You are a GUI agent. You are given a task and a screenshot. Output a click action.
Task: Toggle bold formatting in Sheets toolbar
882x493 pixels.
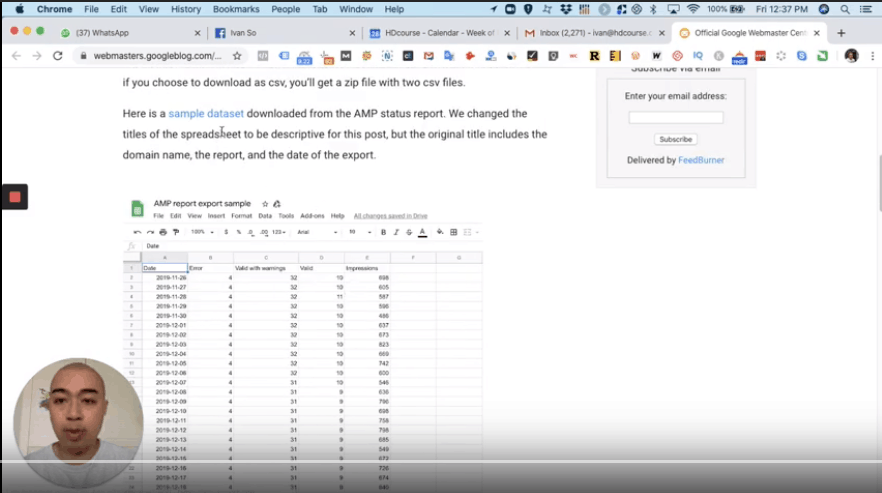click(383, 232)
